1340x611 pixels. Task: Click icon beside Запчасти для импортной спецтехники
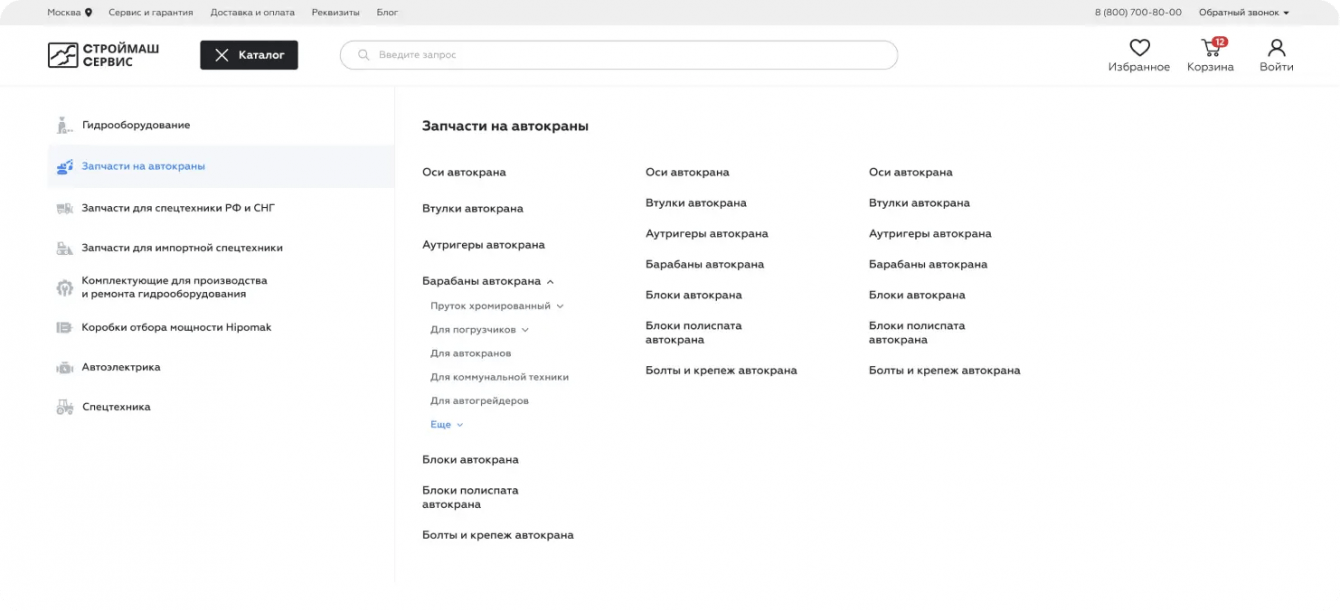64,248
